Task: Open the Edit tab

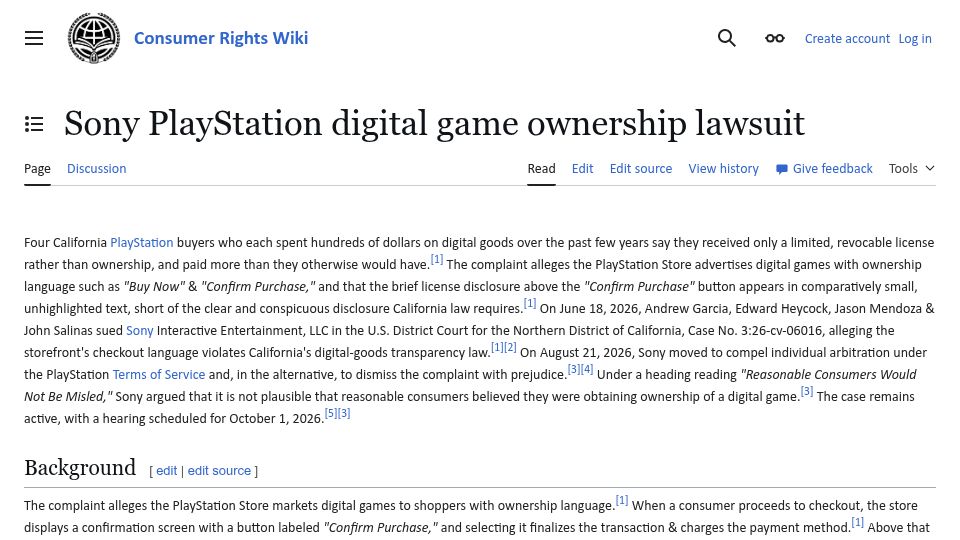Action: pos(582,168)
